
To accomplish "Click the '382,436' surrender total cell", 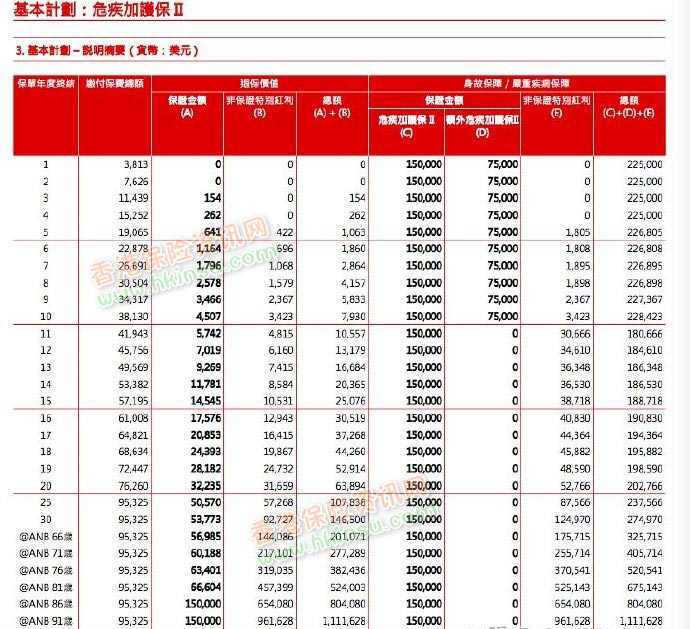I will (x=348, y=570).
